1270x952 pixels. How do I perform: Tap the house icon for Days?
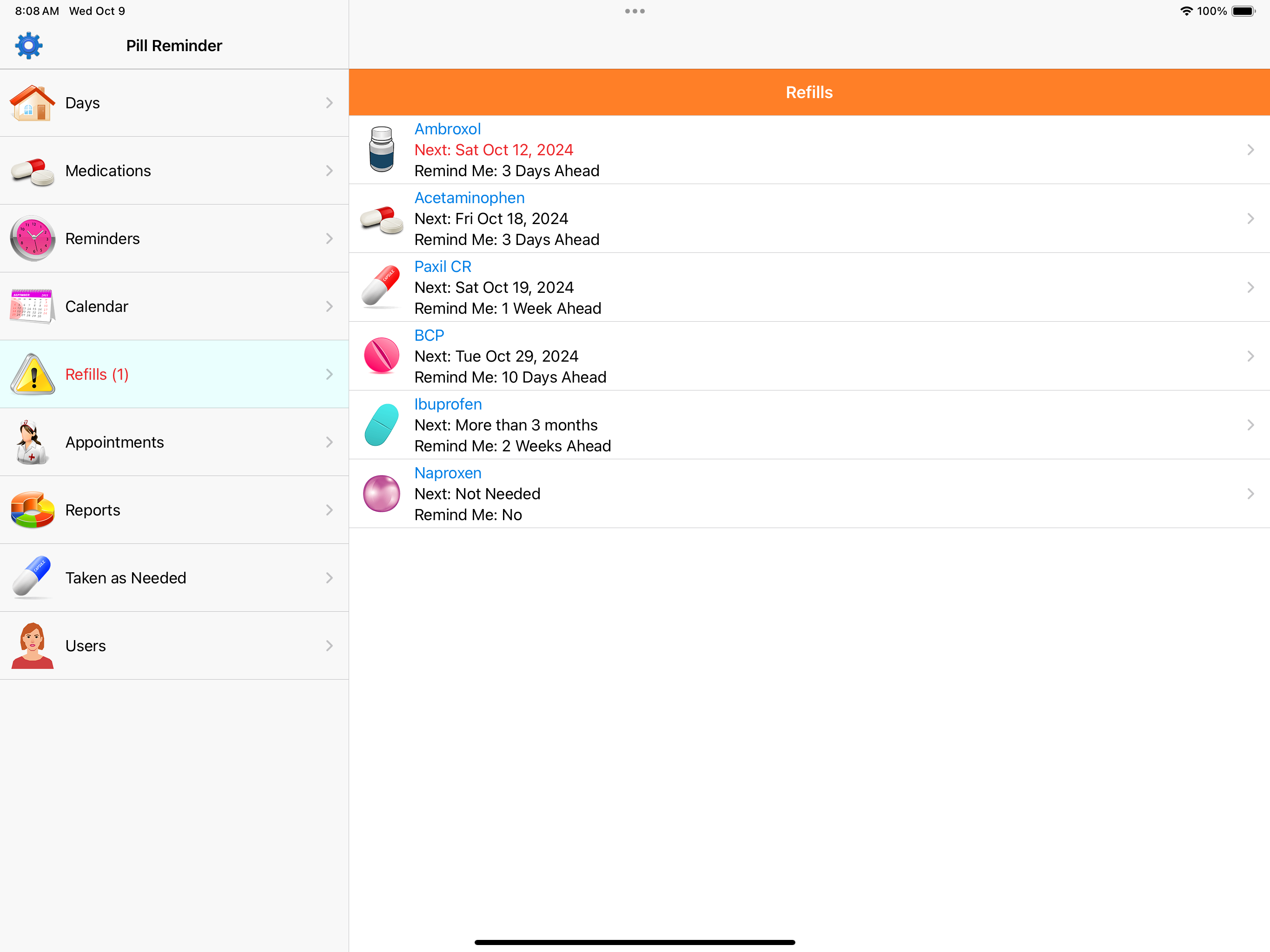32,103
